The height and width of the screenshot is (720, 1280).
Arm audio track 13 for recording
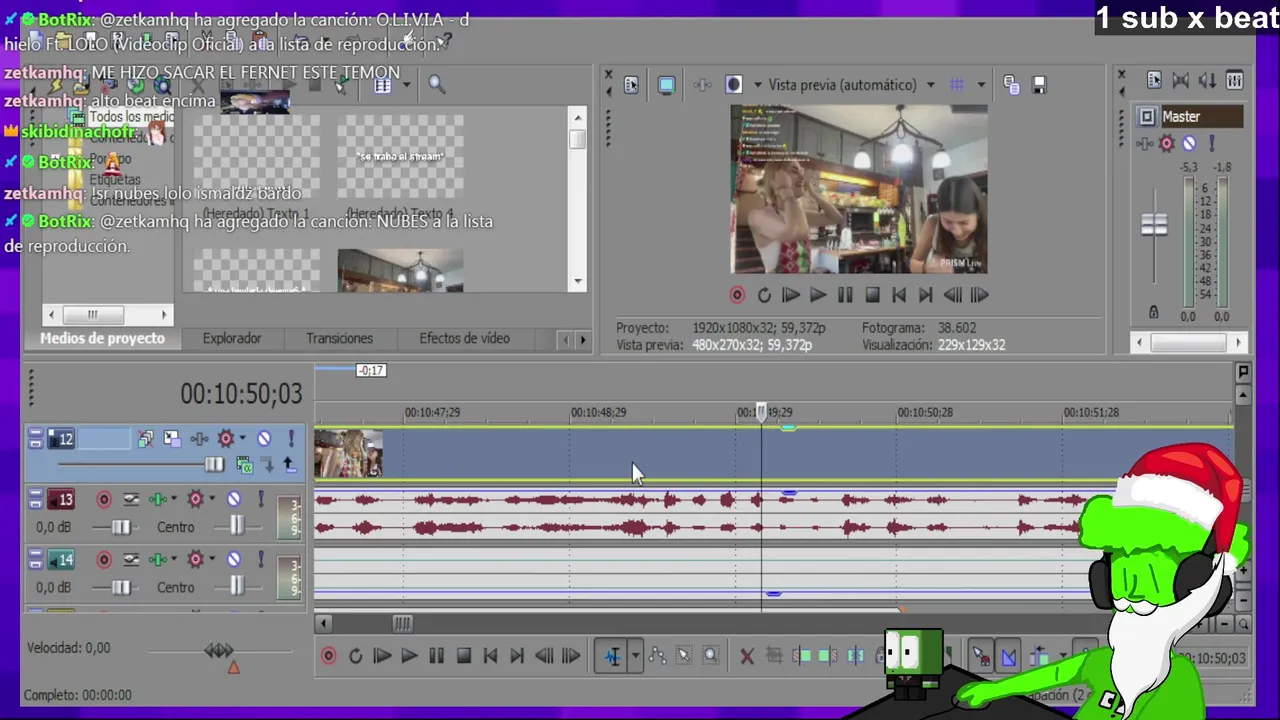(x=104, y=499)
